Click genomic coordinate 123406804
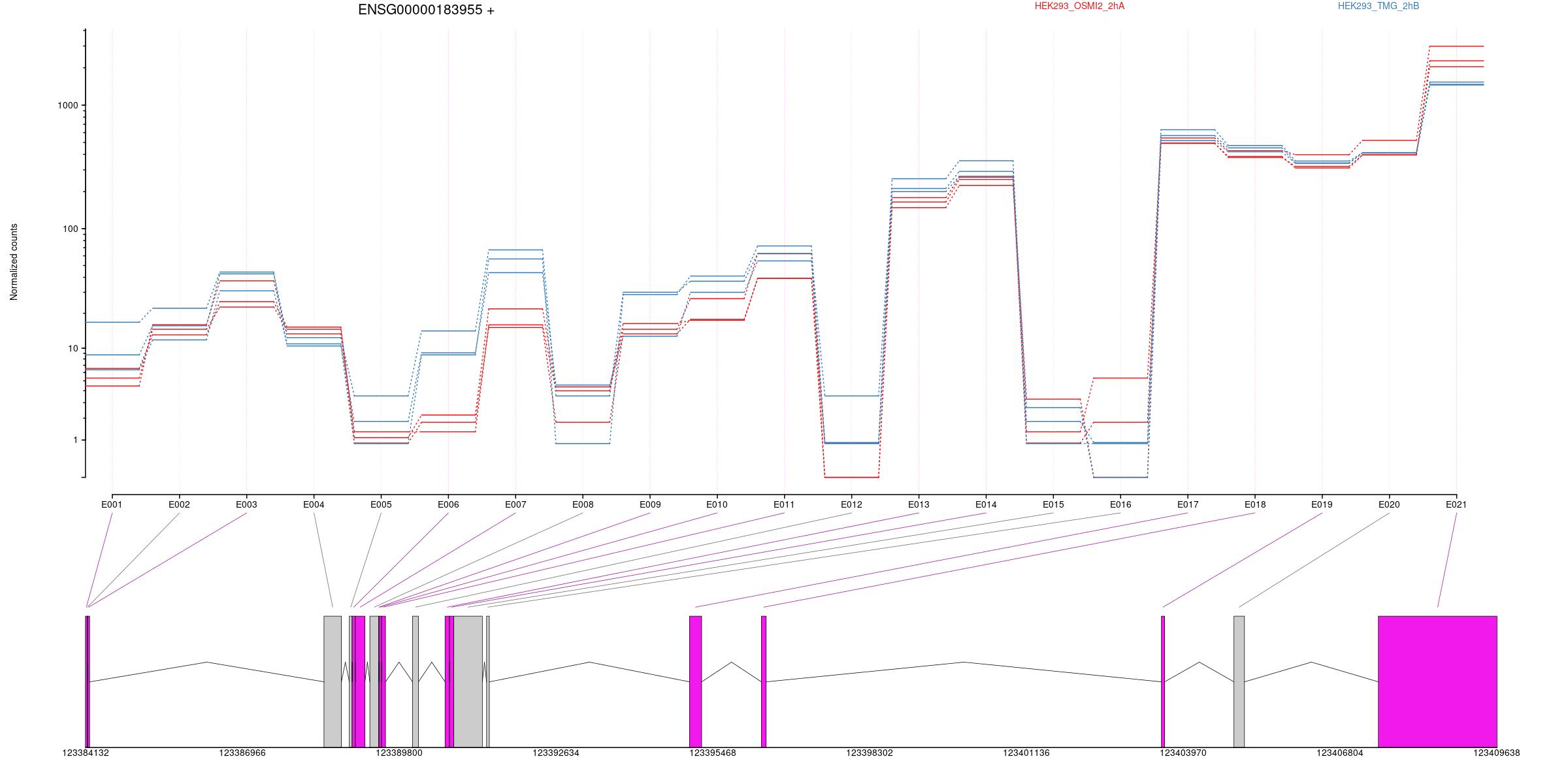1568x784 pixels. (x=1340, y=753)
